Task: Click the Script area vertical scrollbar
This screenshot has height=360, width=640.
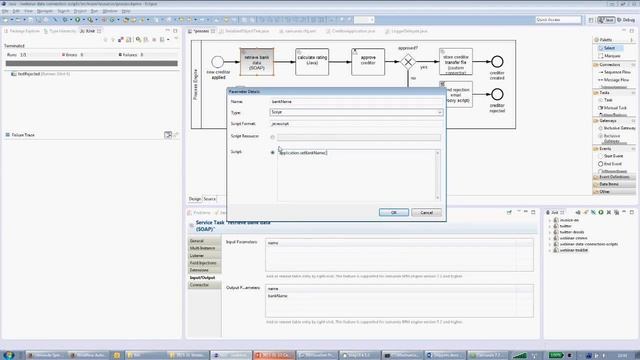Action: click(x=438, y=175)
